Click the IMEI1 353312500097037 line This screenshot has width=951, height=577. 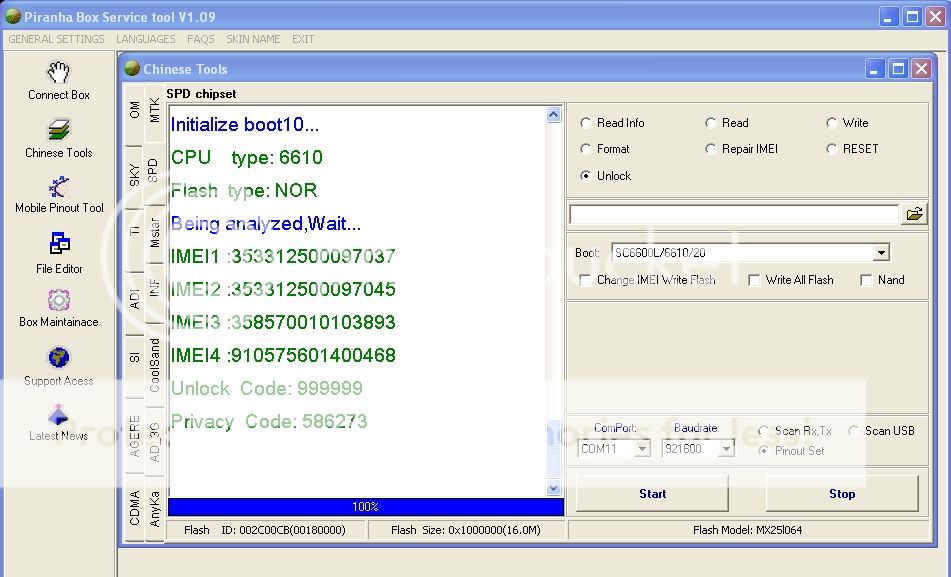[x=283, y=257]
